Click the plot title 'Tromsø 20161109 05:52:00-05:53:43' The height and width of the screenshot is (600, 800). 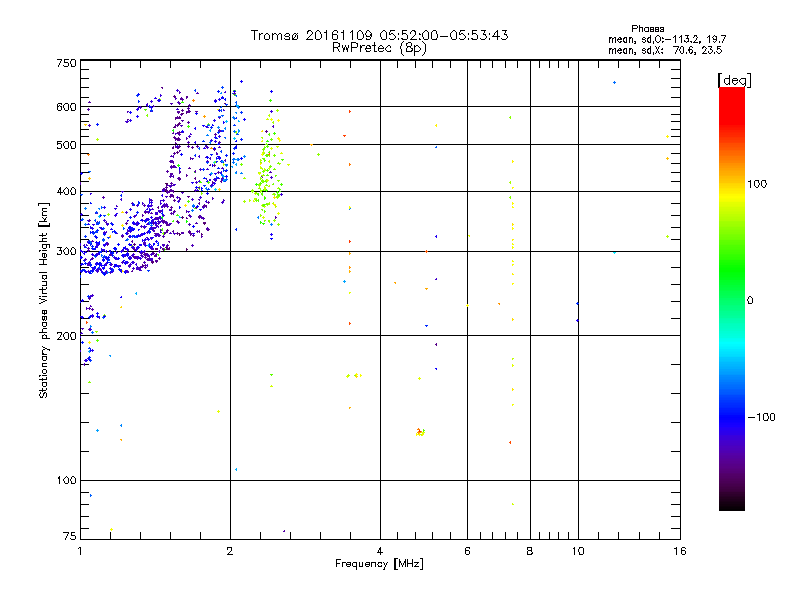click(379, 35)
